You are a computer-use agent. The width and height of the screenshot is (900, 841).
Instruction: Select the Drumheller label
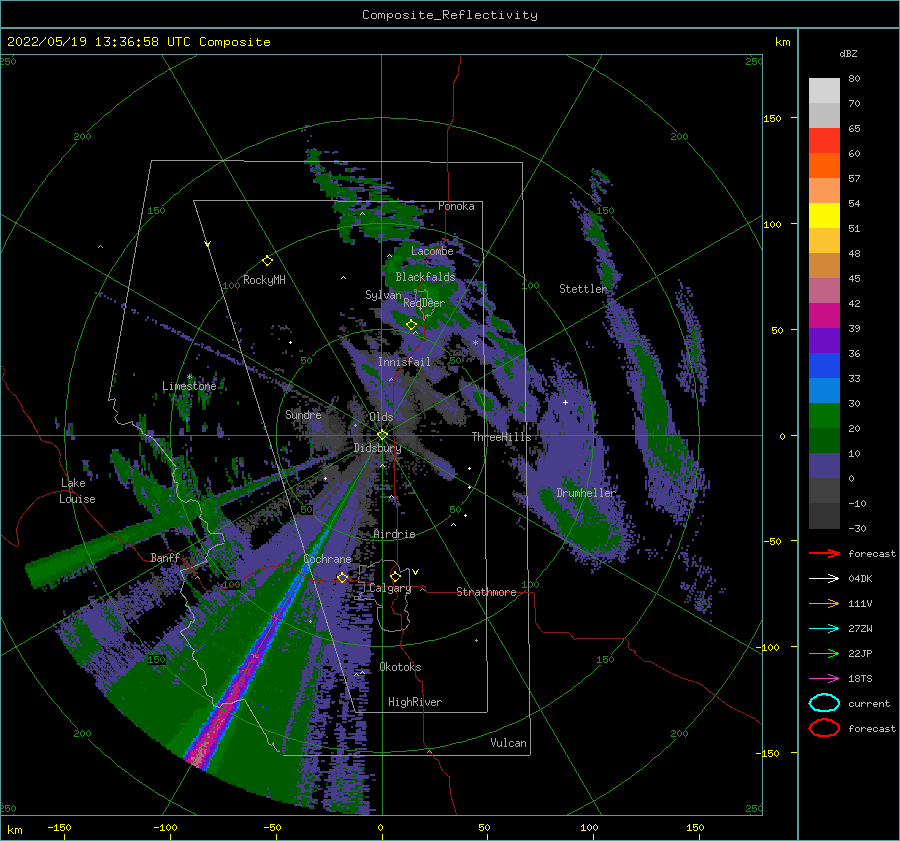click(585, 493)
